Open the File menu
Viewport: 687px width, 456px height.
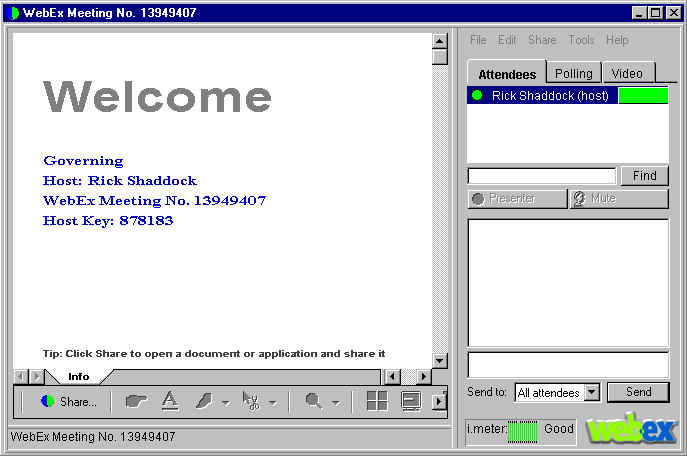(x=478, y=40)
